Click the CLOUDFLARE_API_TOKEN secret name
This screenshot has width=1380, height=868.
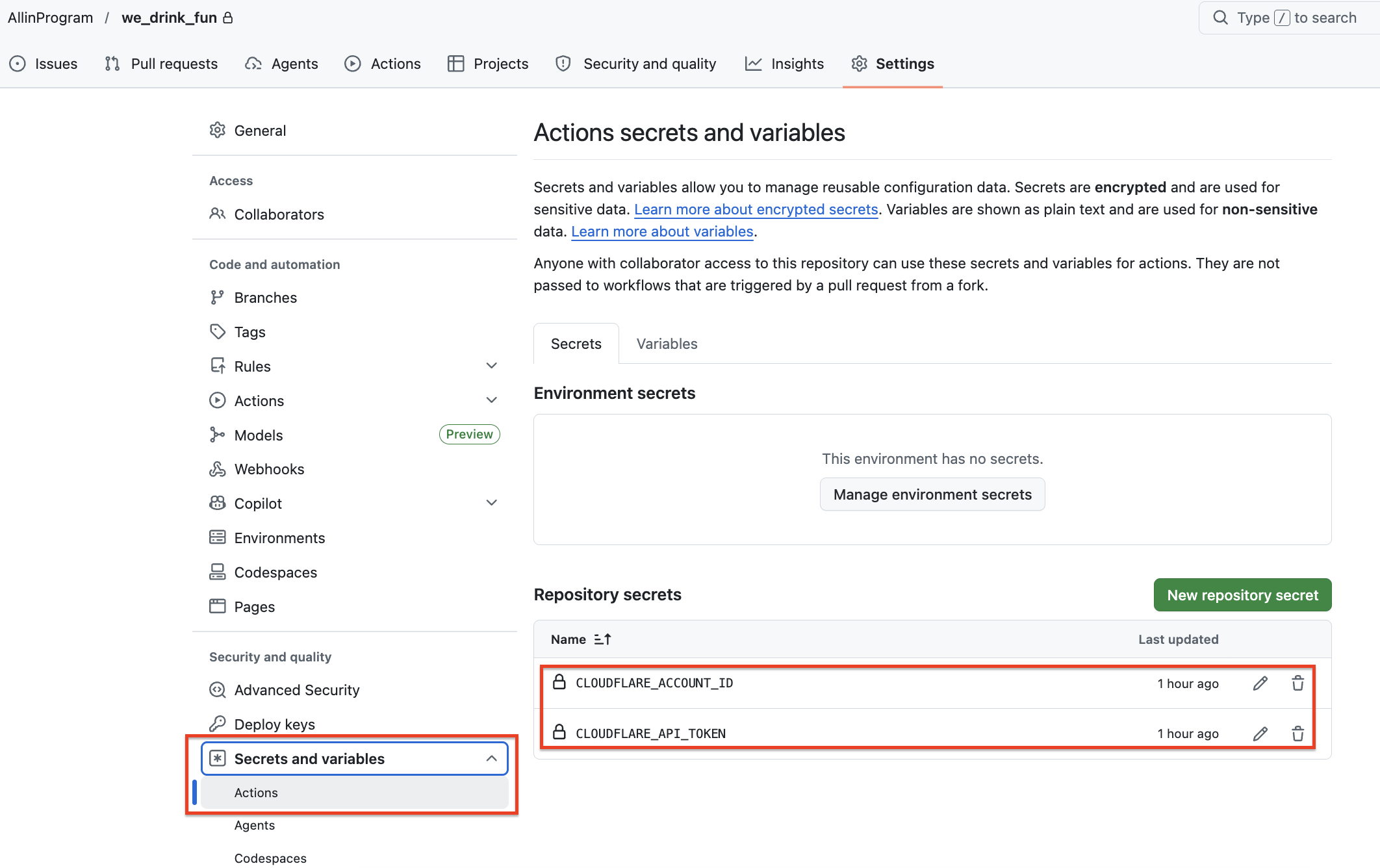tap(650, 734)
